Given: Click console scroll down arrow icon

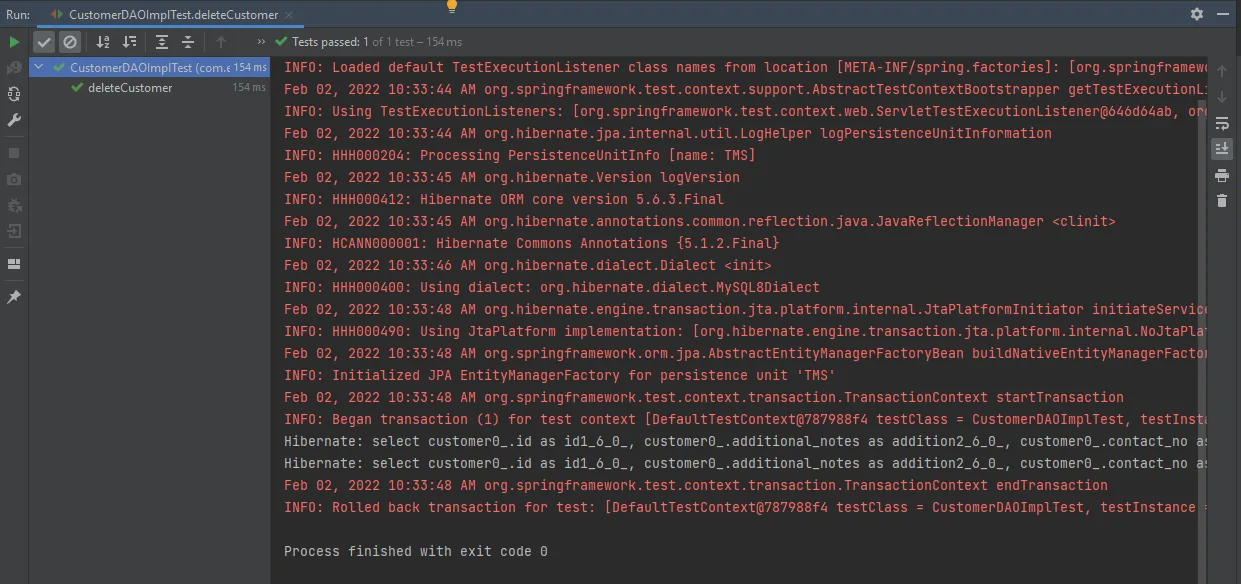Looking at the screenshot, I should tap(1222, 97).
